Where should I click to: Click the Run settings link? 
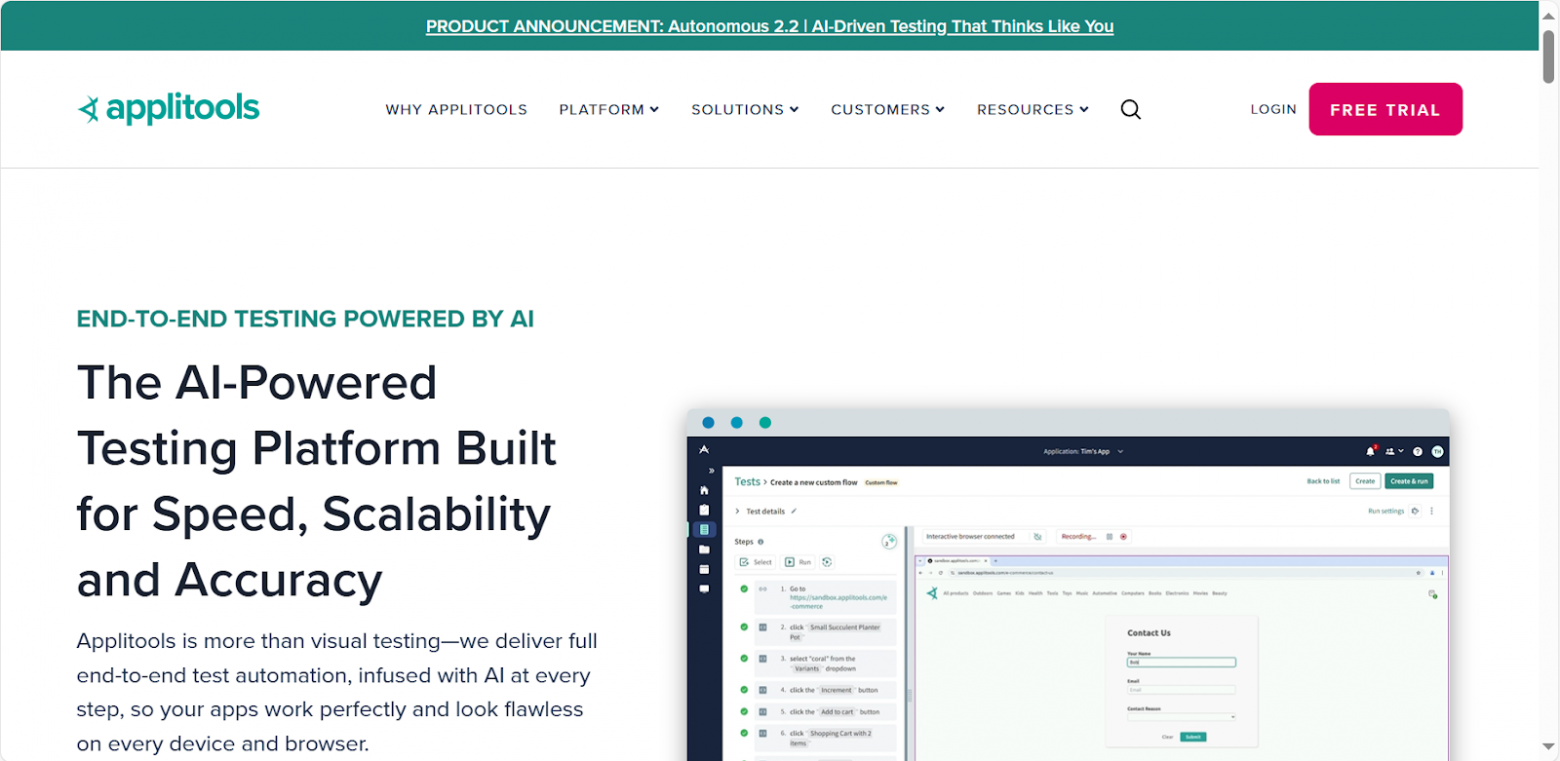[1386, 511]
